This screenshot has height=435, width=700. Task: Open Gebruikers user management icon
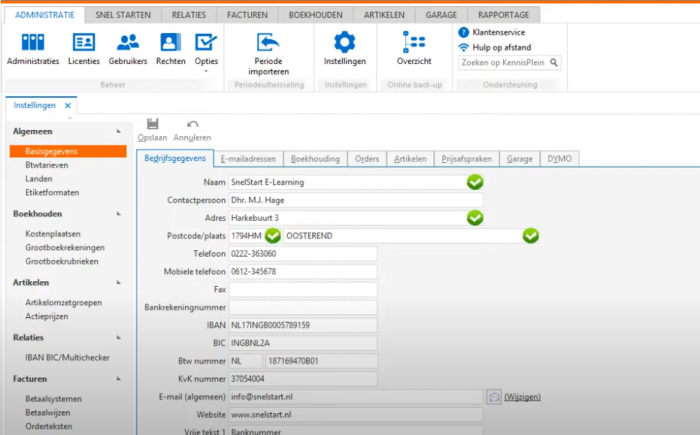(x=127, y=42)
